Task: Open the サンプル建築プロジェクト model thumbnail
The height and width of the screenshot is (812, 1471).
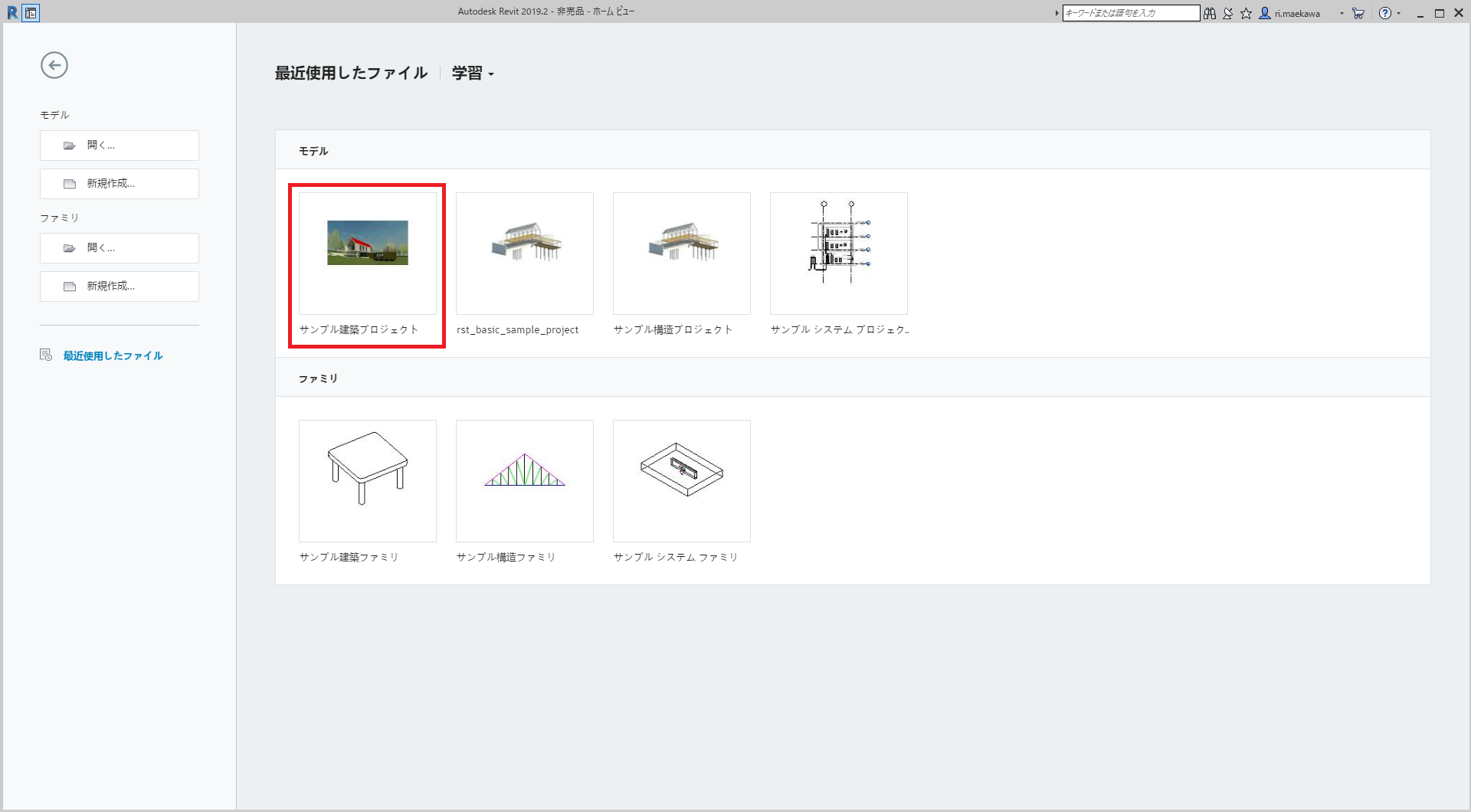Action: point(366,253)
